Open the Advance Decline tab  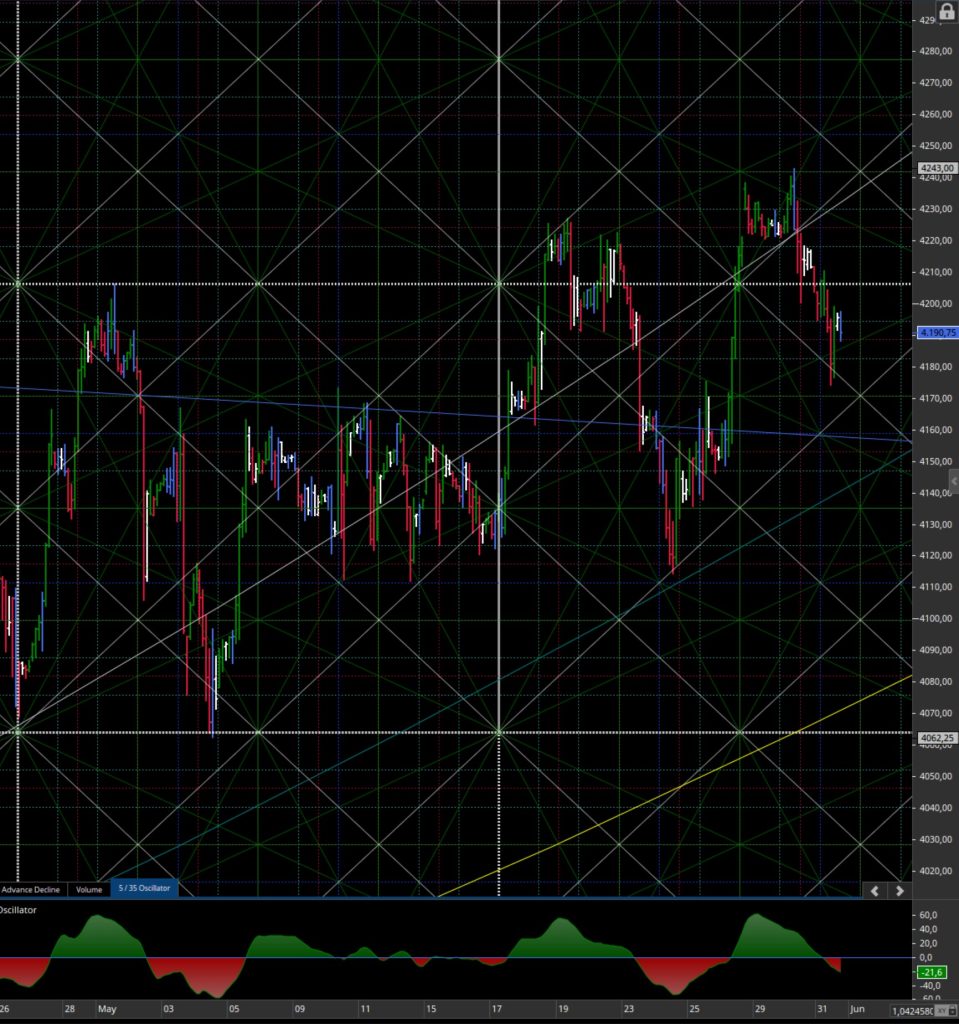31,889
